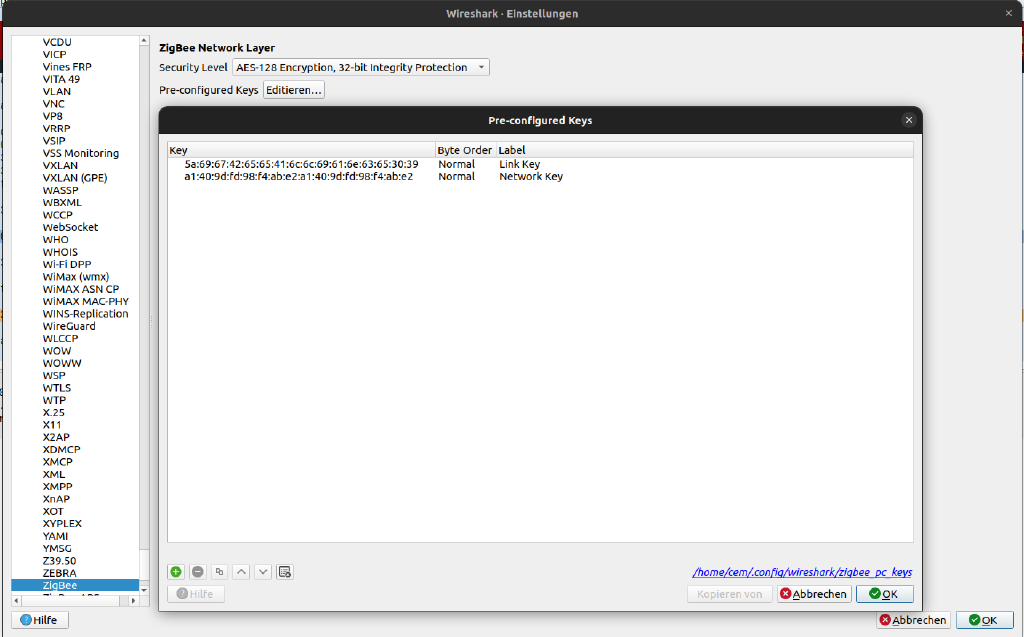Choose WebSocket from the protocol list
Image resolution: width=1024 pixels, height=637 pixels.
pyautogui.click(x=70, y=227)
